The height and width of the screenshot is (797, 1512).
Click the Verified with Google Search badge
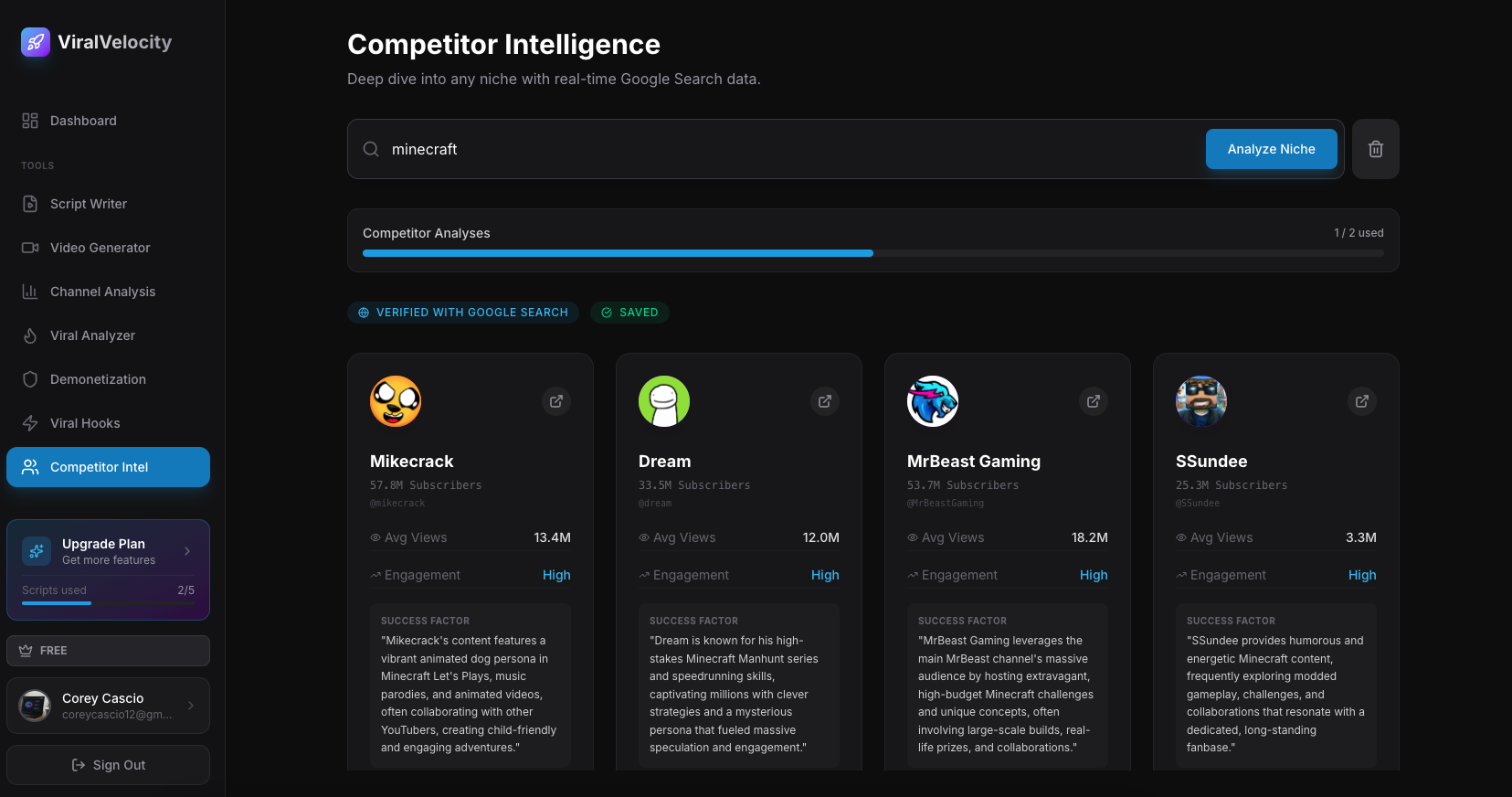pyautogui.click(x=463, y=313)
